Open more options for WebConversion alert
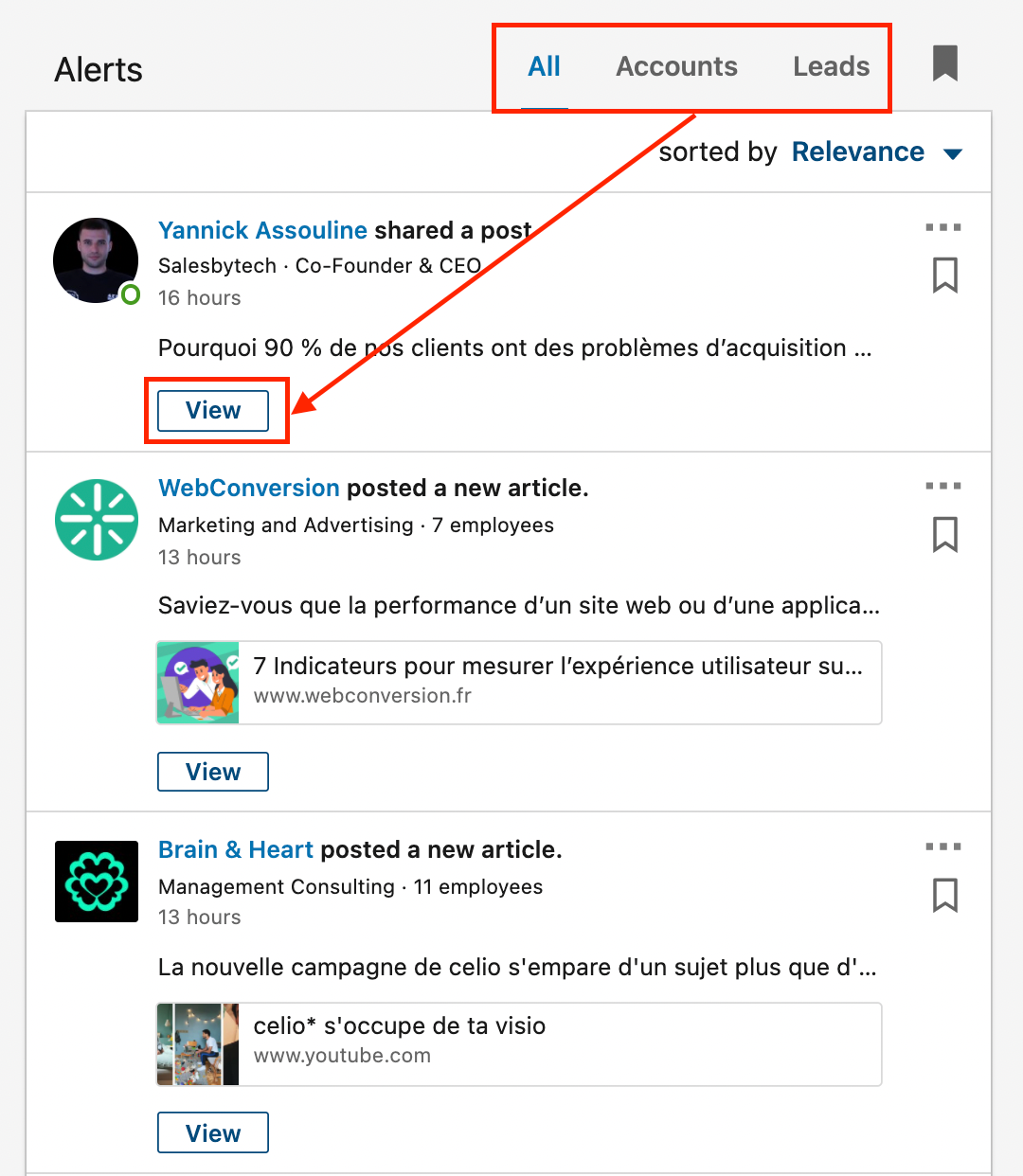The image size is (1023, 1176). [x=942, y=486]
